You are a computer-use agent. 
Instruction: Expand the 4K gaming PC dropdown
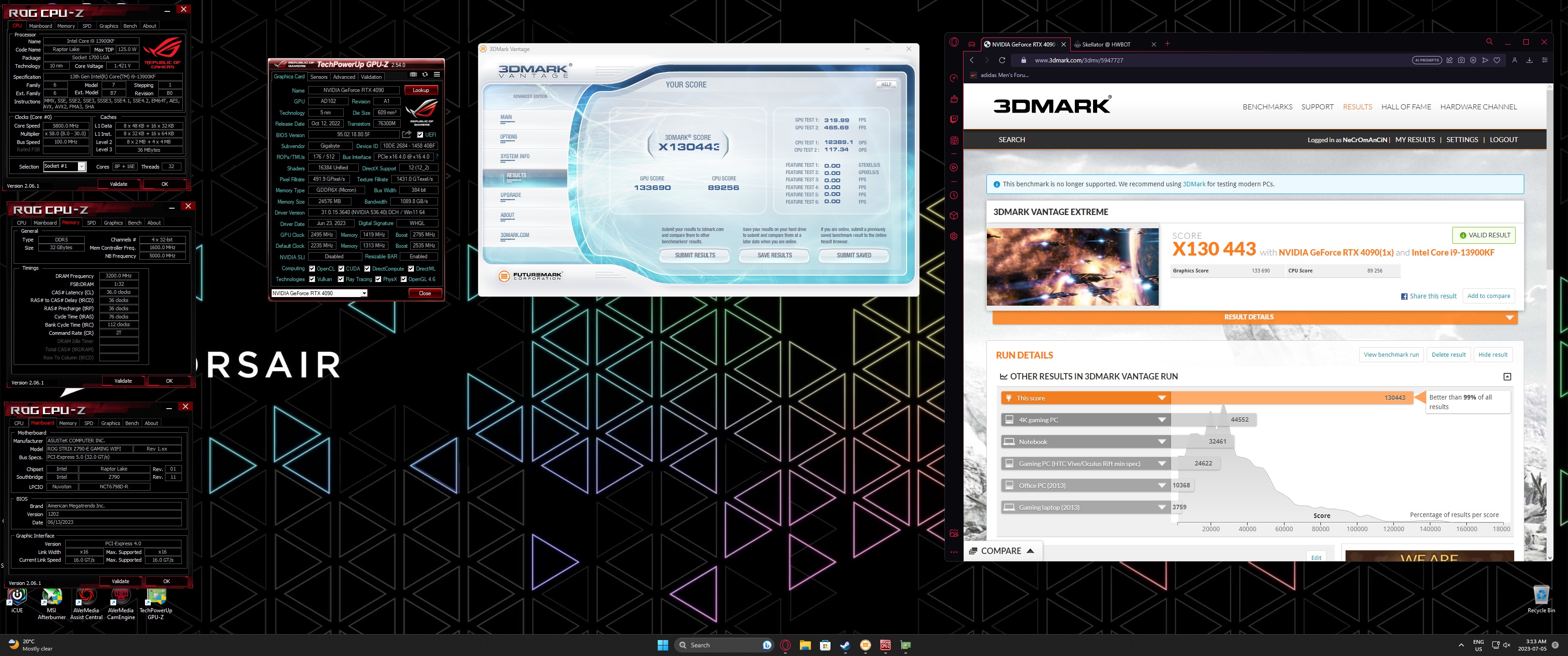[x=1161, y=420]
